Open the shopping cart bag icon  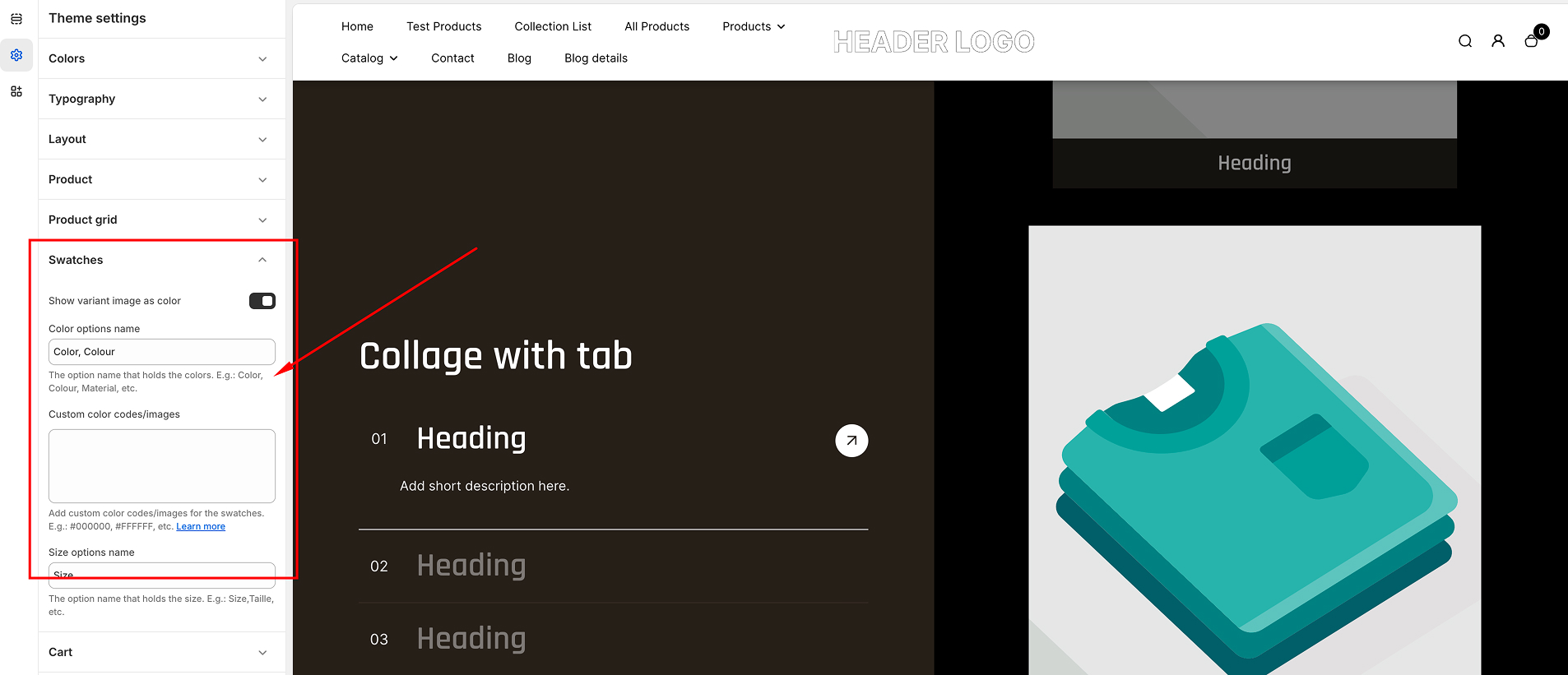(1531, 41)
